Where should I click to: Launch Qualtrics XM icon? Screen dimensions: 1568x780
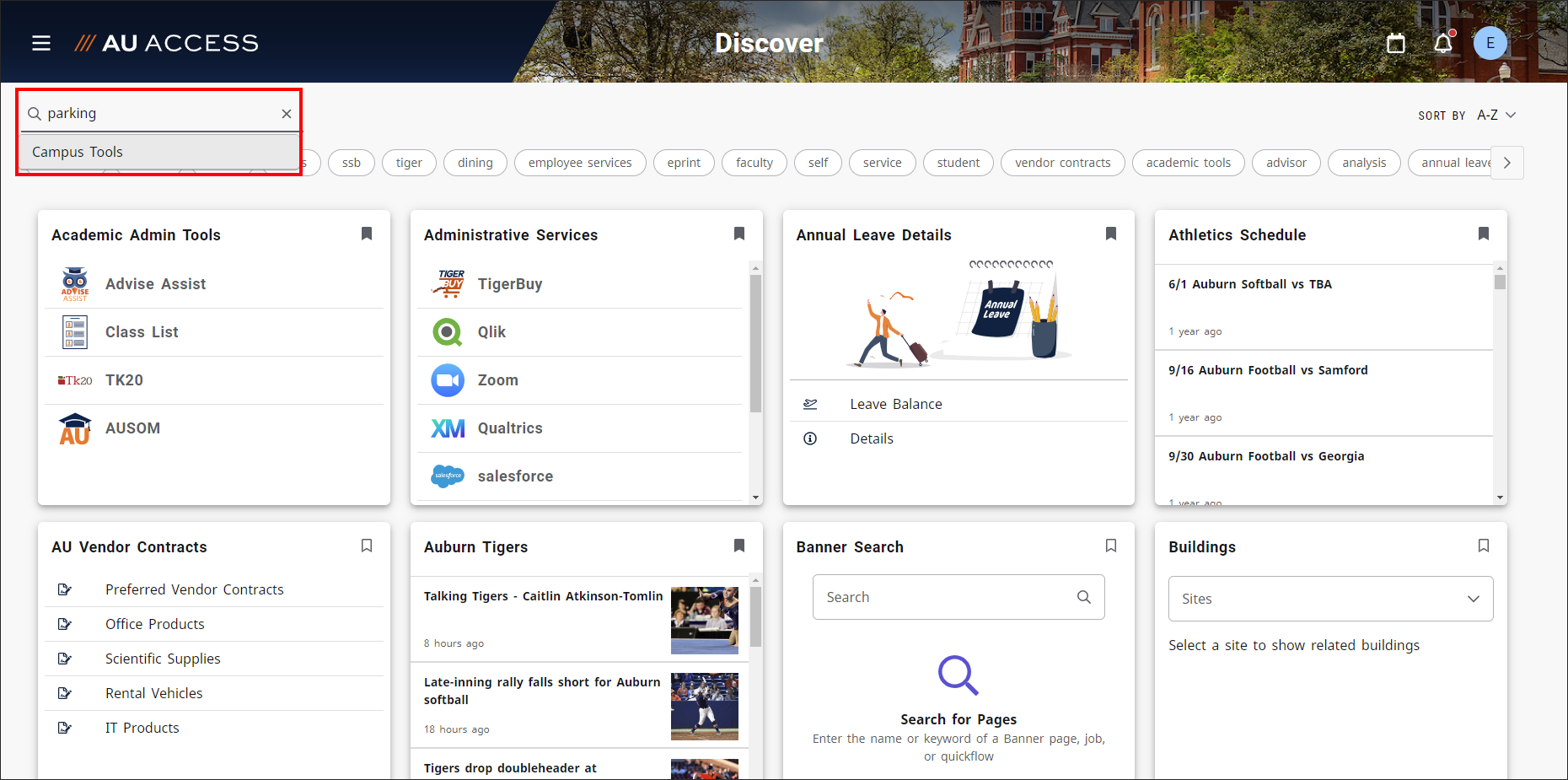click(x=448, y=428)
